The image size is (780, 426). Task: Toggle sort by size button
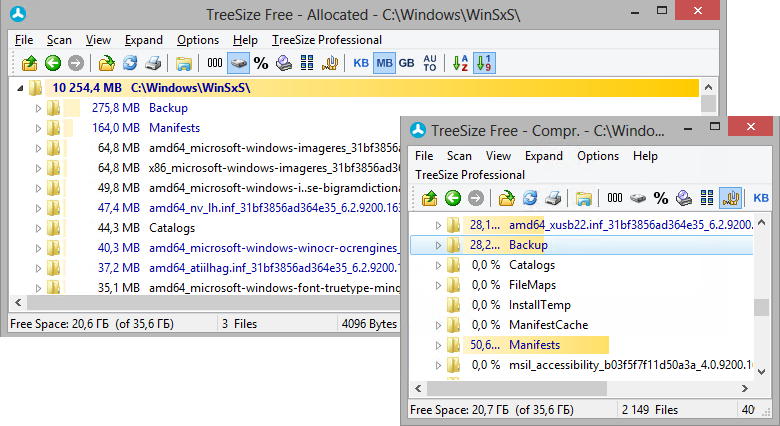pos(484,63)
